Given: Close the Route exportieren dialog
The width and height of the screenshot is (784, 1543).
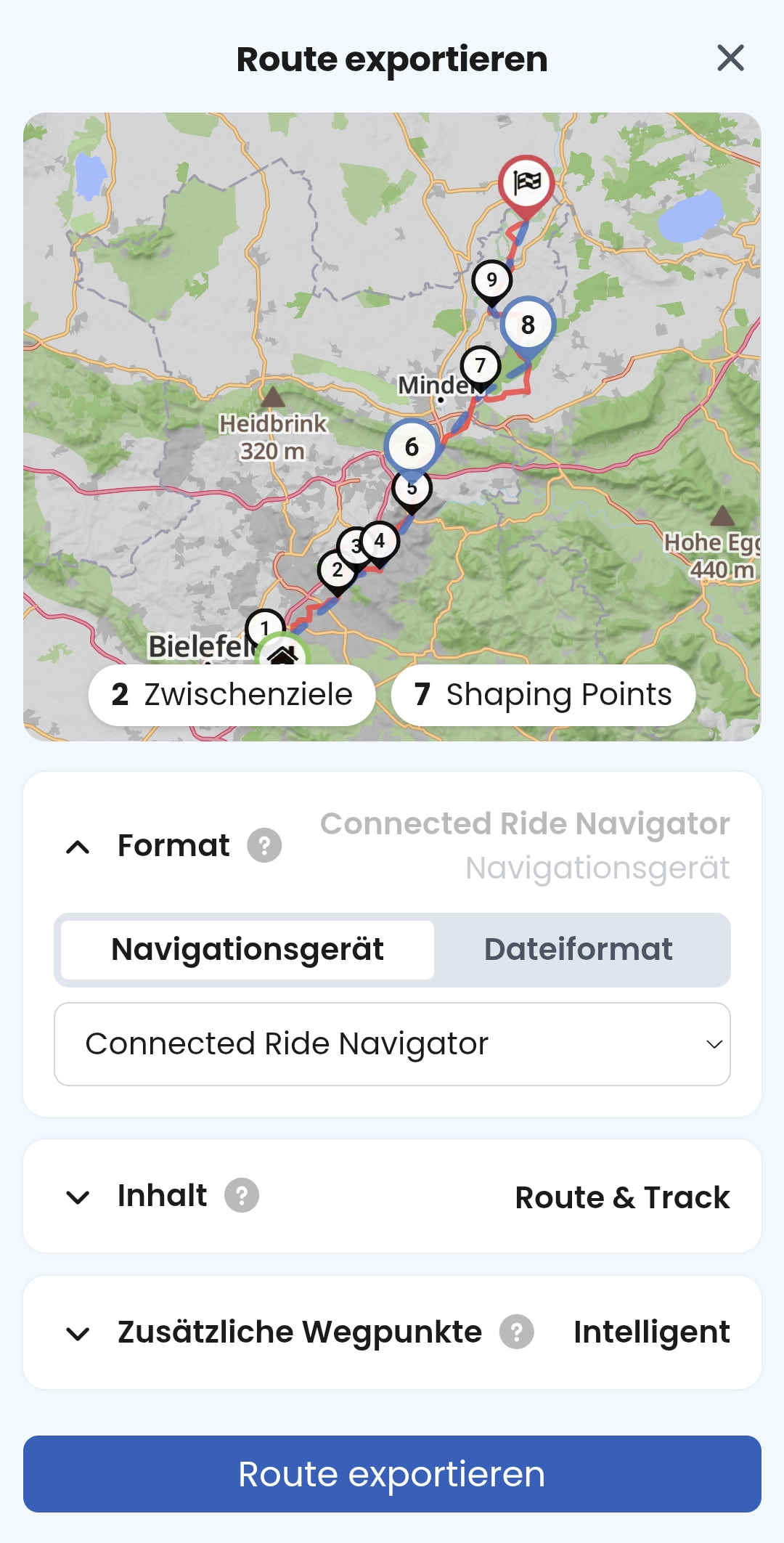Looking at the screenshot, I should pos(730,58).
